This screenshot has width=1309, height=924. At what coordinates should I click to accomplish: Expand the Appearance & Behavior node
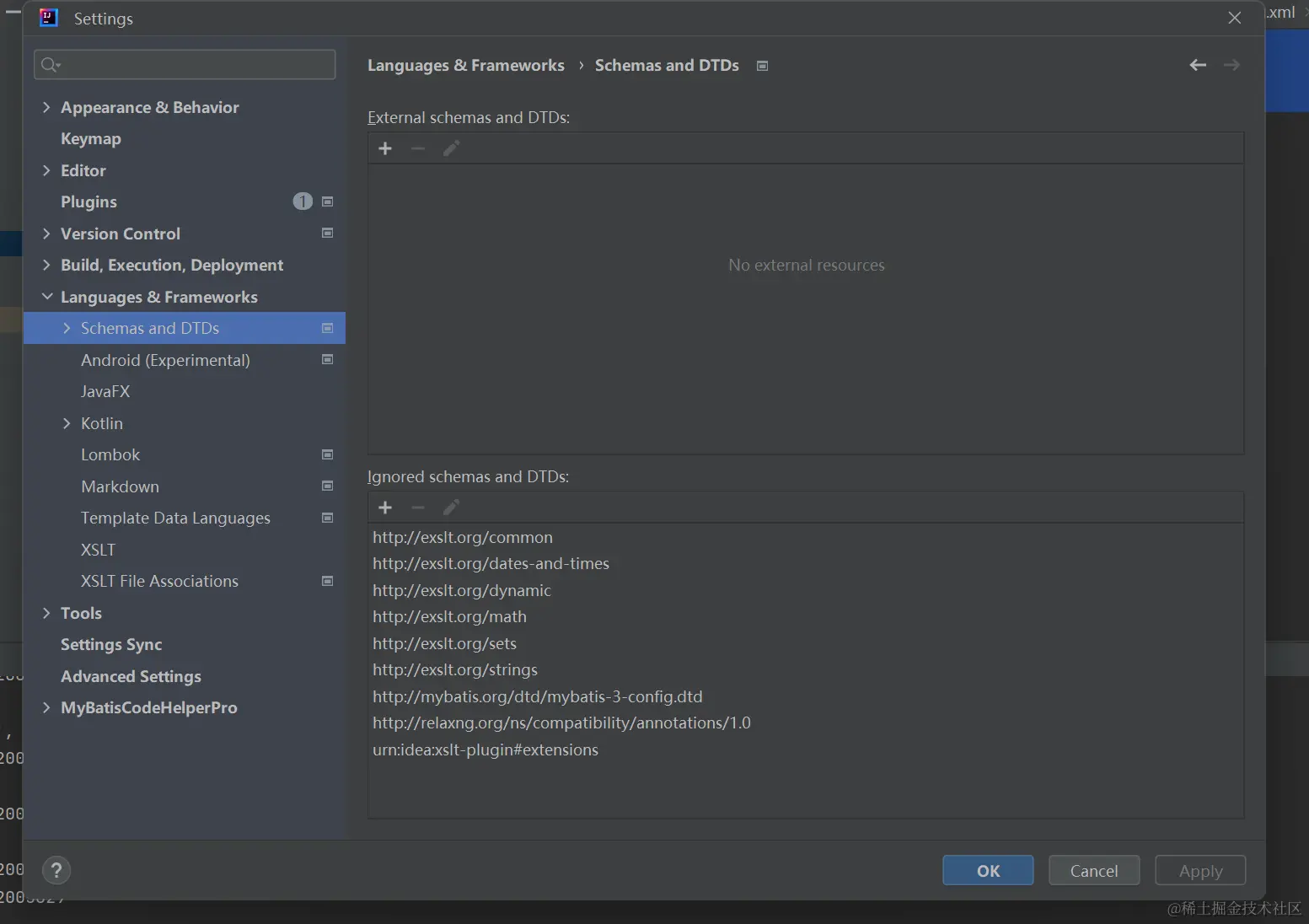(x=46, y=107)
